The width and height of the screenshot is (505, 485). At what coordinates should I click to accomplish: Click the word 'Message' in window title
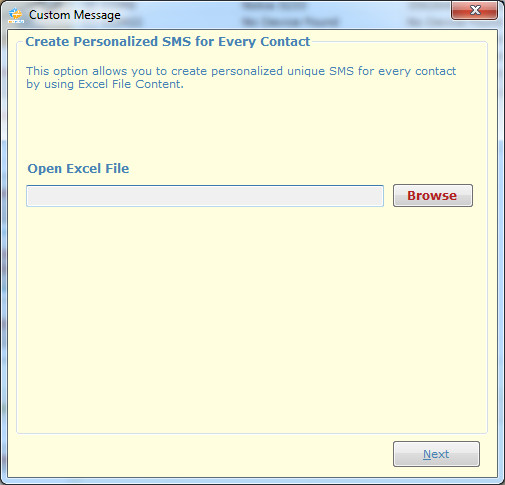pos(97,15)
